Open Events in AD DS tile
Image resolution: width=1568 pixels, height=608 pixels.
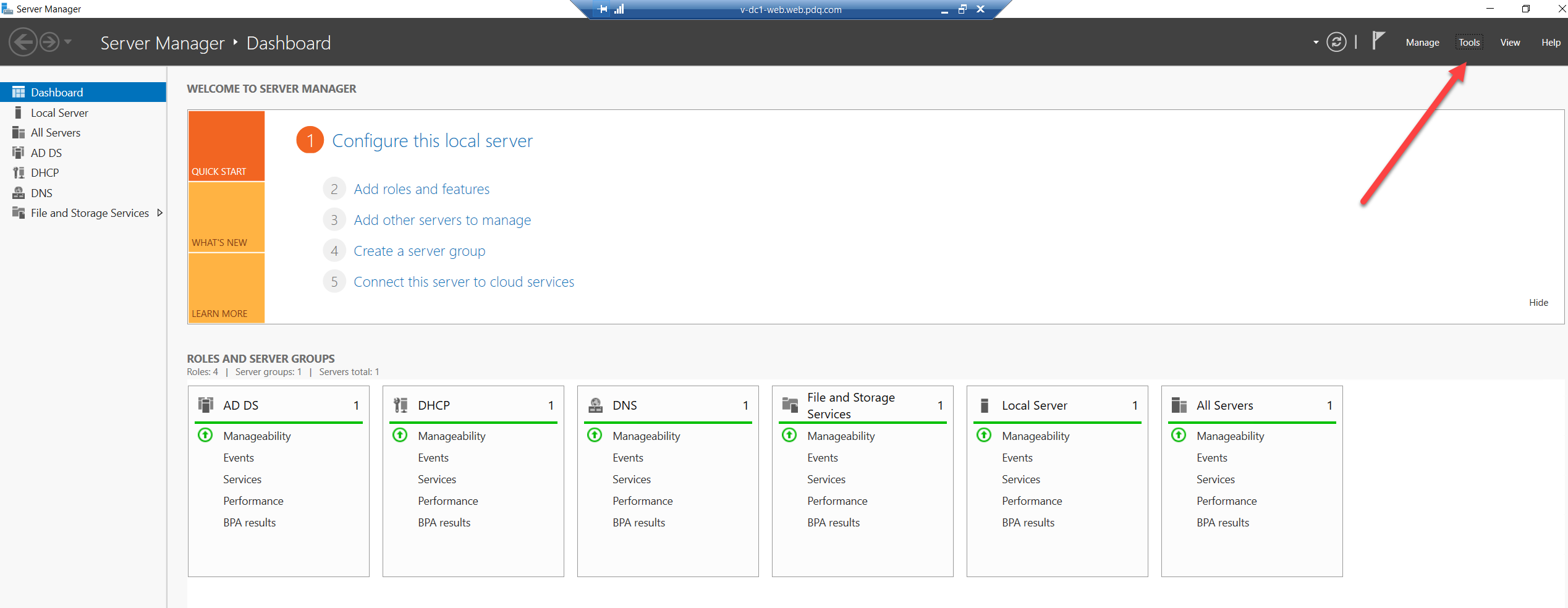pyautogui.click(x=239, y=458)
